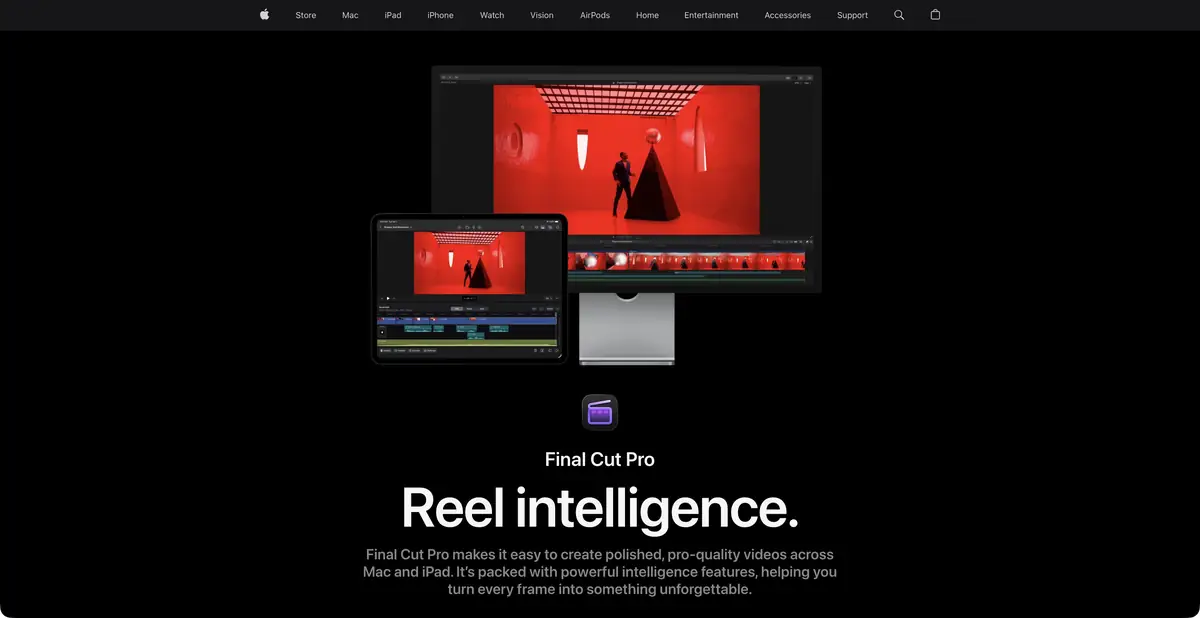Image resolution: width=1200 pixels, height=618 pixels.
Task: Open the Vision menu item
Action: [x=542, y=15]
